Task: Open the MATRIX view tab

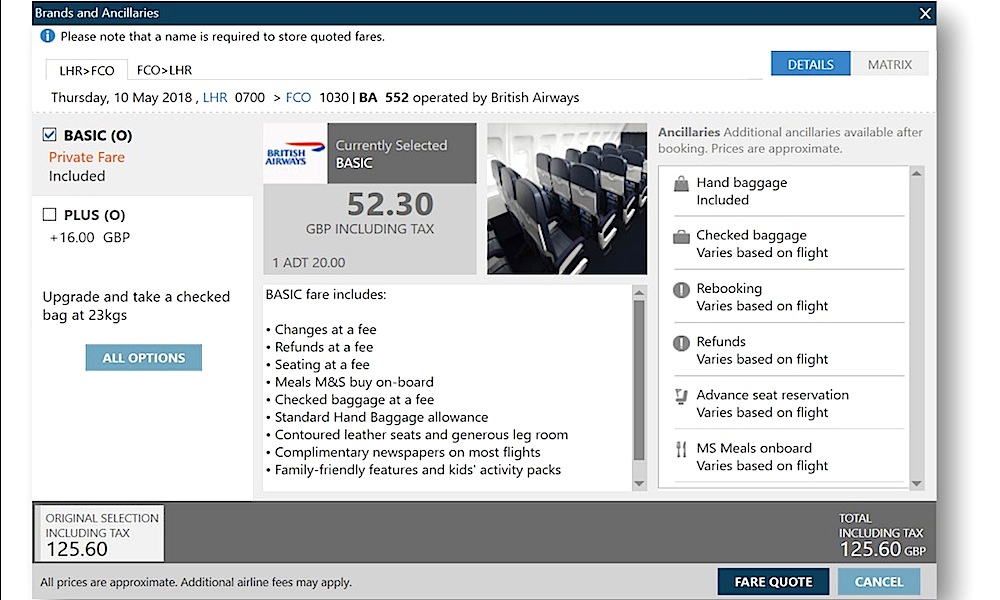Action: click(889, 64)
